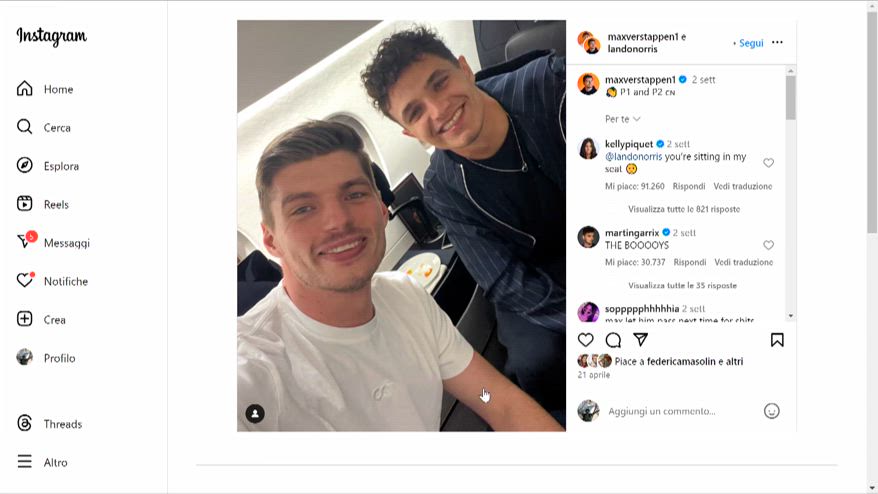Show tagged people icon on photo
Image resolution: width=878 pixels, height=494 pixels.
coord(255,413)
